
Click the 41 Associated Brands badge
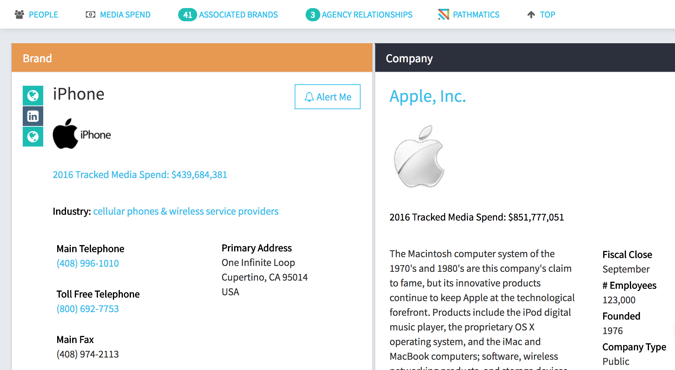[x=187, y=15]
